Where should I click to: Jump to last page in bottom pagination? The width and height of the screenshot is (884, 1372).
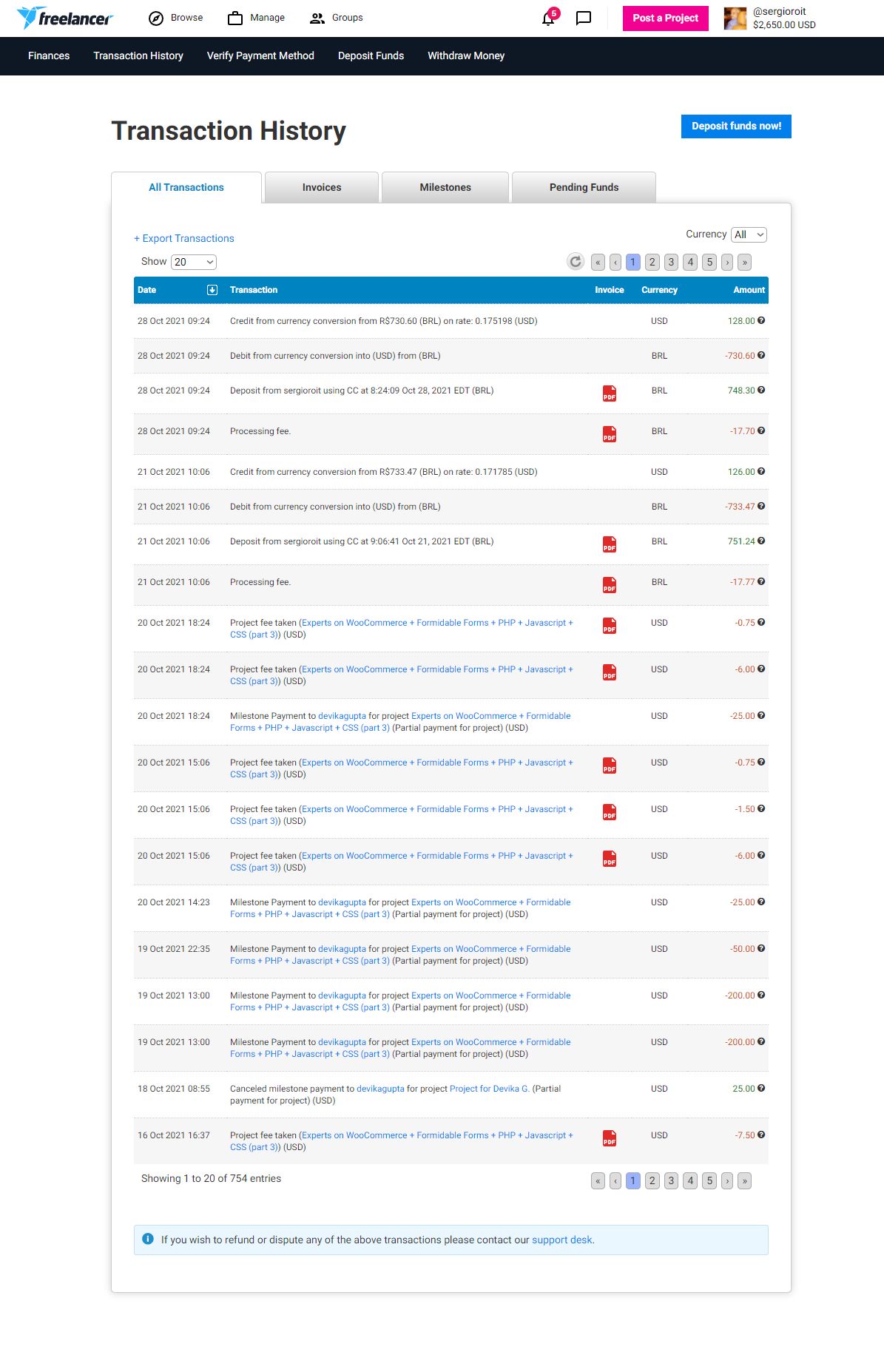(x=745, y=1180)
